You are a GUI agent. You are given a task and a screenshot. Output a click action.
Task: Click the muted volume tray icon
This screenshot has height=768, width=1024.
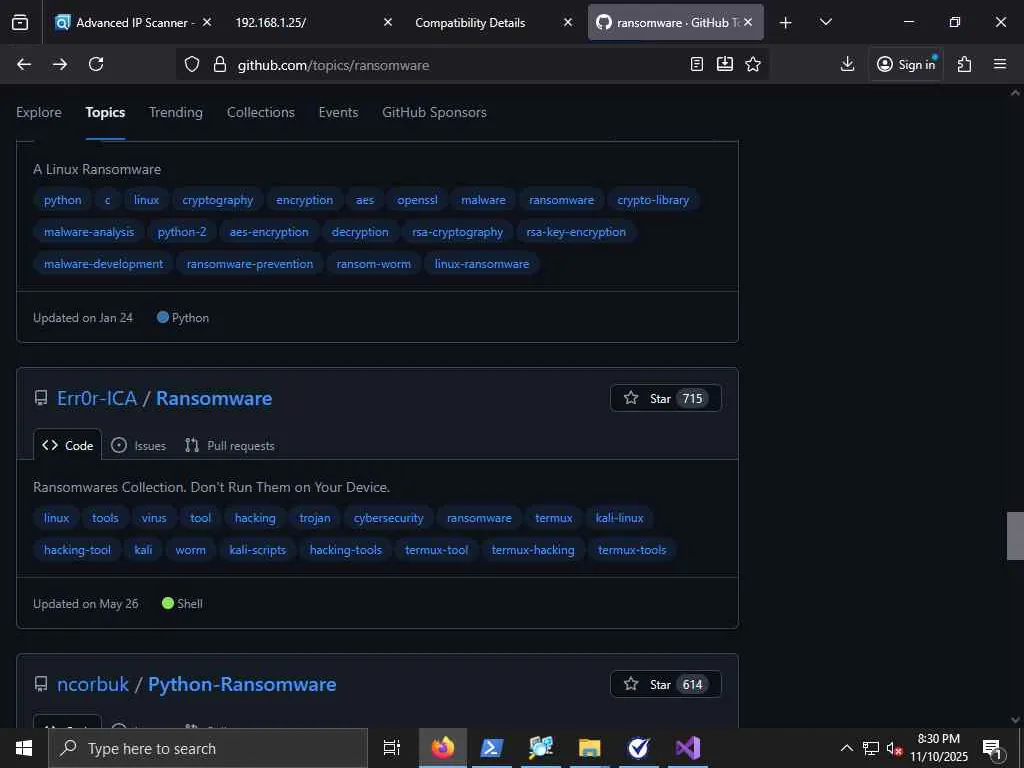coord(895,748)
